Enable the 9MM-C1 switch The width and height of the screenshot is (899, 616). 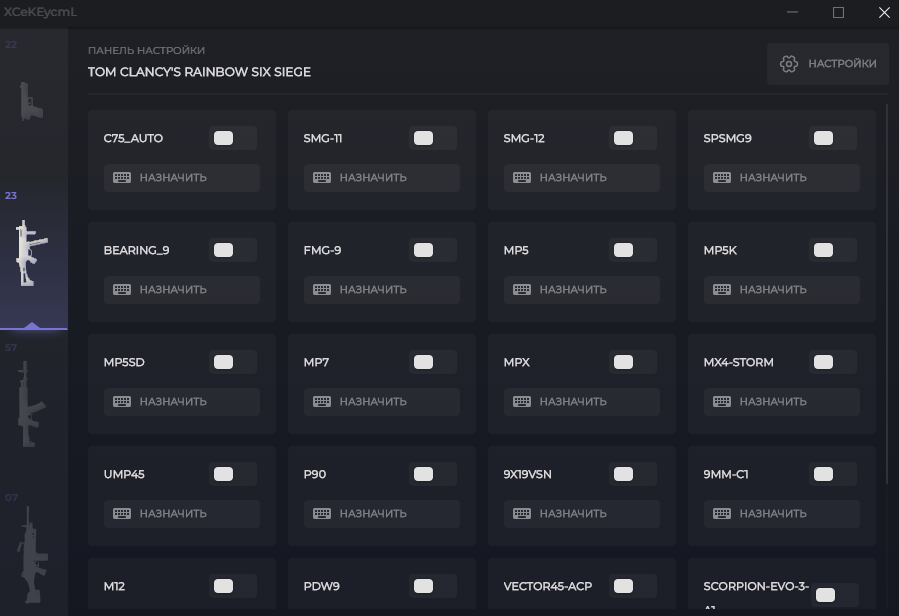point(833,474)
